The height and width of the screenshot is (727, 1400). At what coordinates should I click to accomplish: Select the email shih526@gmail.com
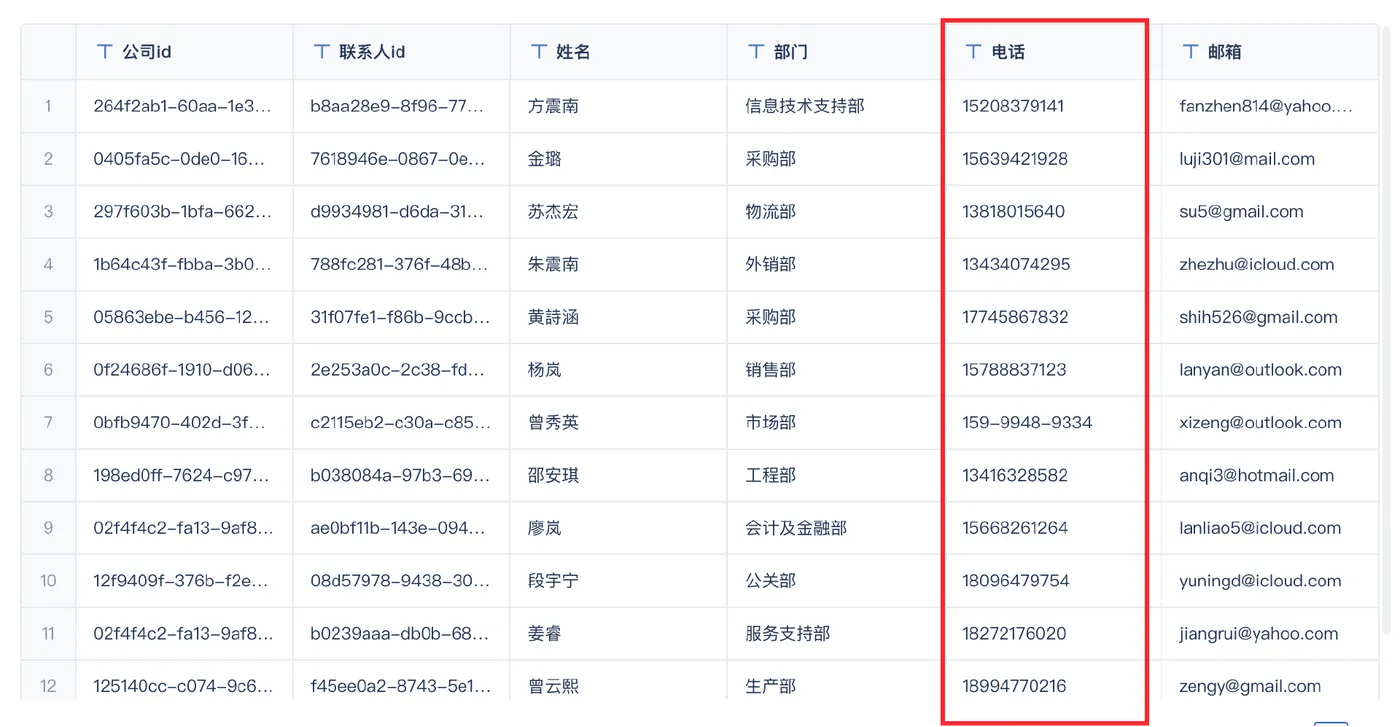1259,318
